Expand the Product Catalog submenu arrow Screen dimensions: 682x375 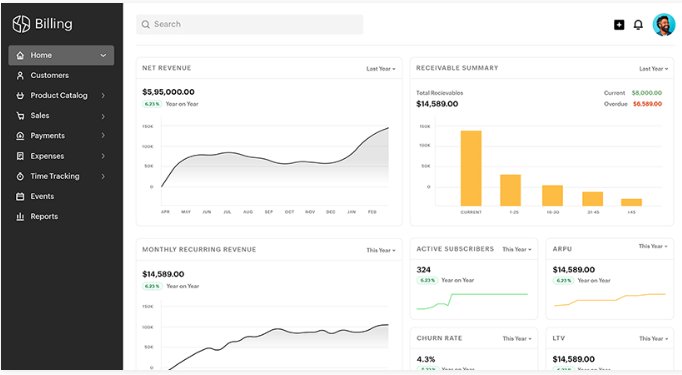(103, 95)
